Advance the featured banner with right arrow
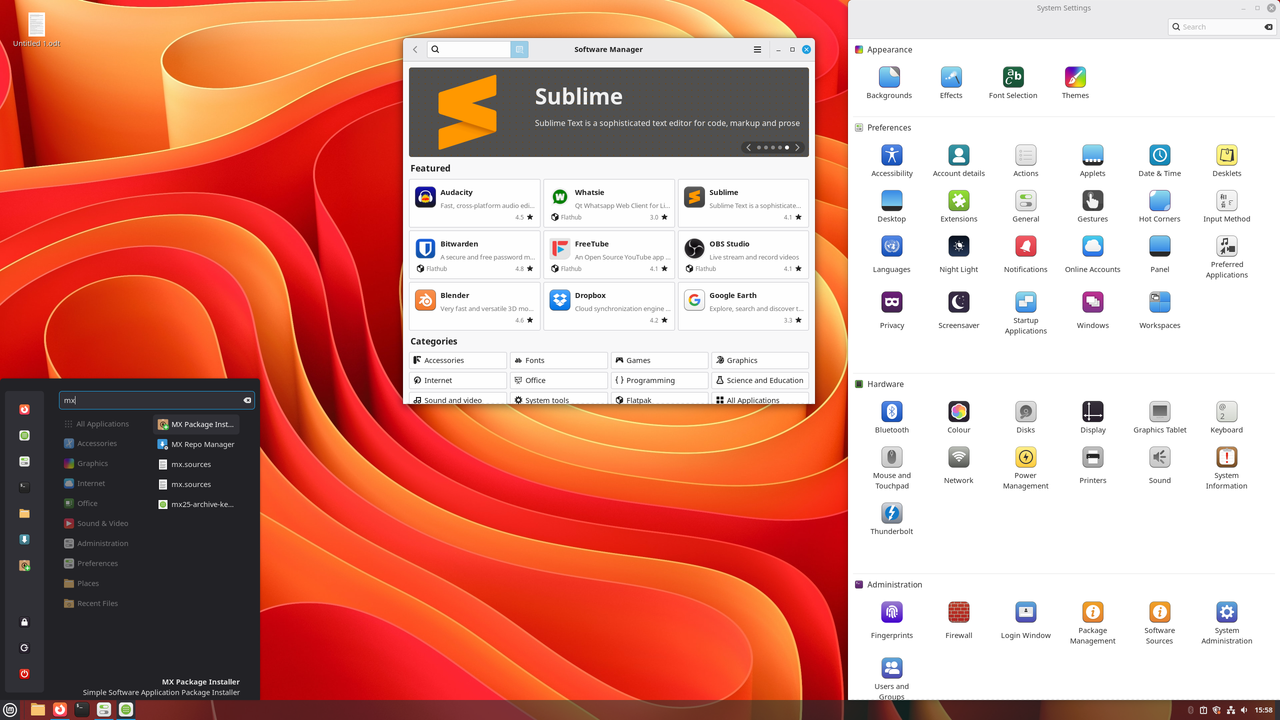The image size is (1280, 720). (797, 147)
